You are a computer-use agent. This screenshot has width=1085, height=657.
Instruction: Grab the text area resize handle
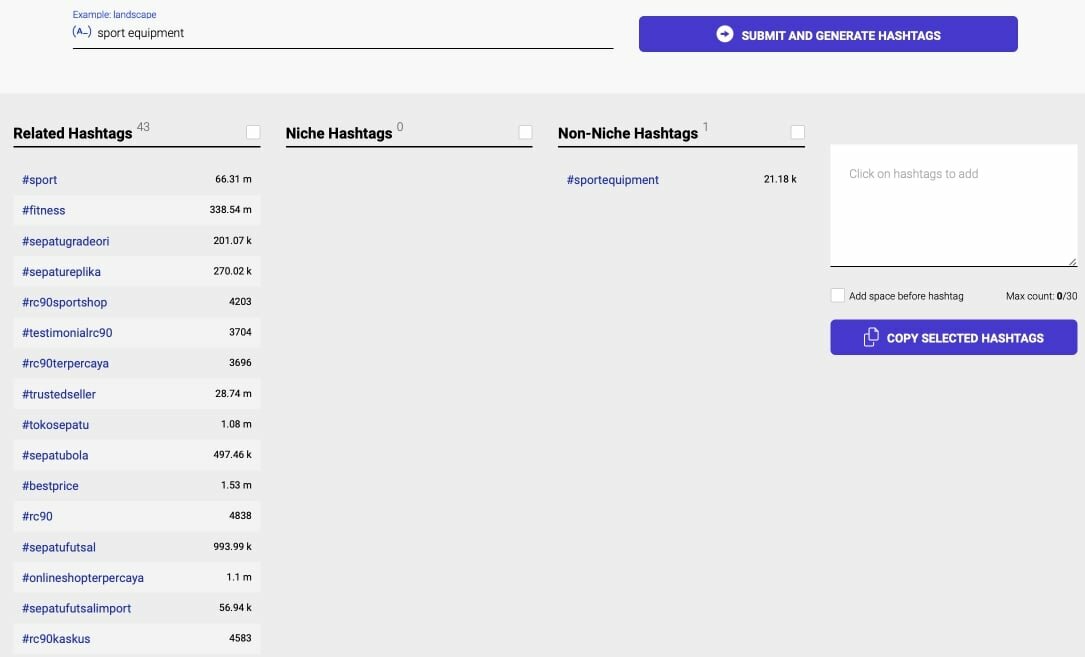(x=1072, y=261)
